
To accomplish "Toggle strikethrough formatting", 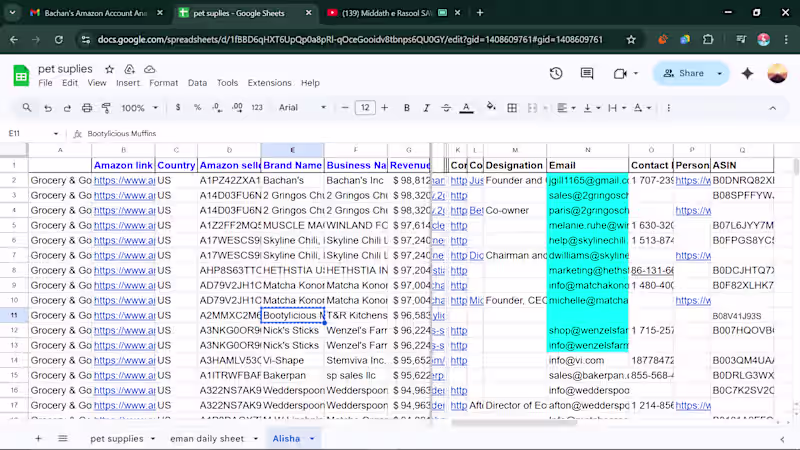I will click(x=446, y=108).
